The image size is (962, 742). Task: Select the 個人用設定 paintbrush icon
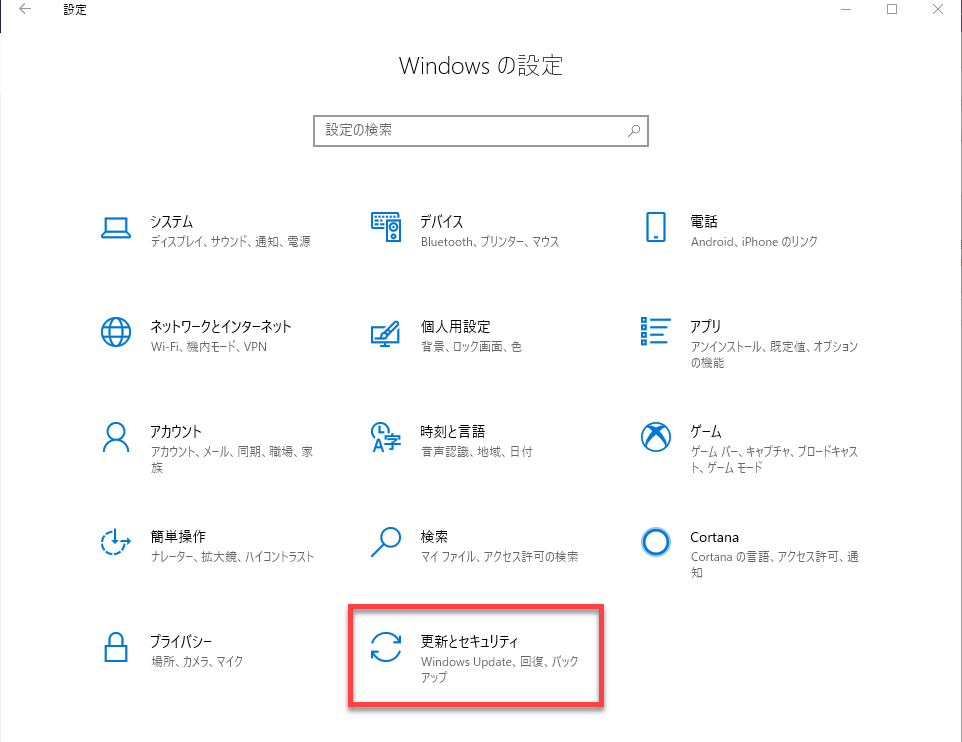(x=386, y=332)
